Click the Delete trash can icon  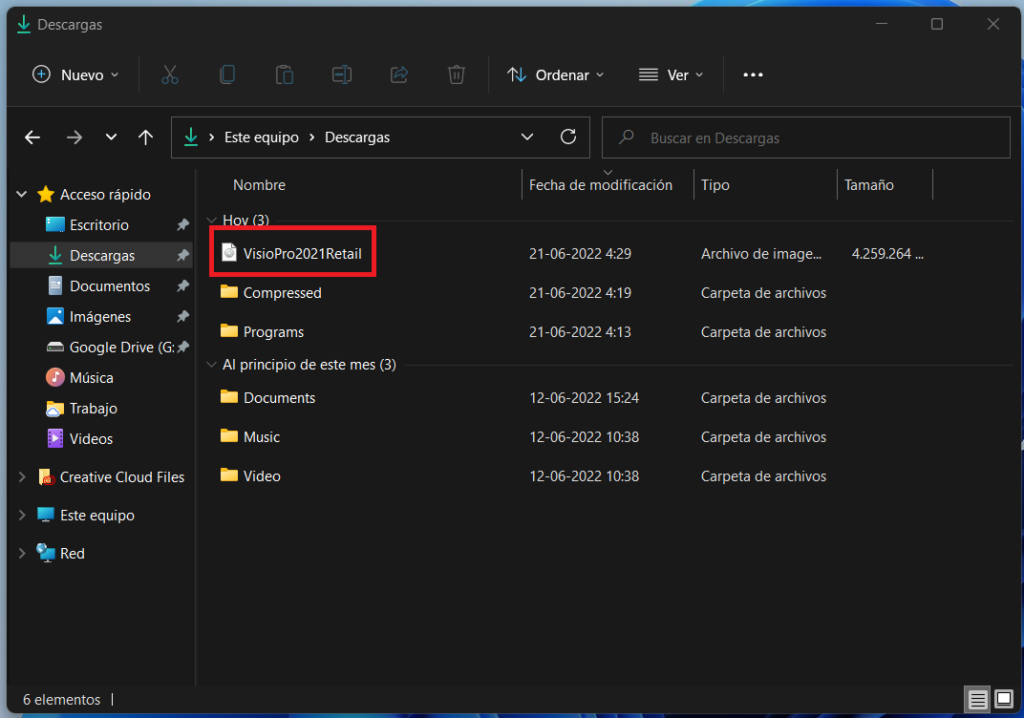coord(456,75)
